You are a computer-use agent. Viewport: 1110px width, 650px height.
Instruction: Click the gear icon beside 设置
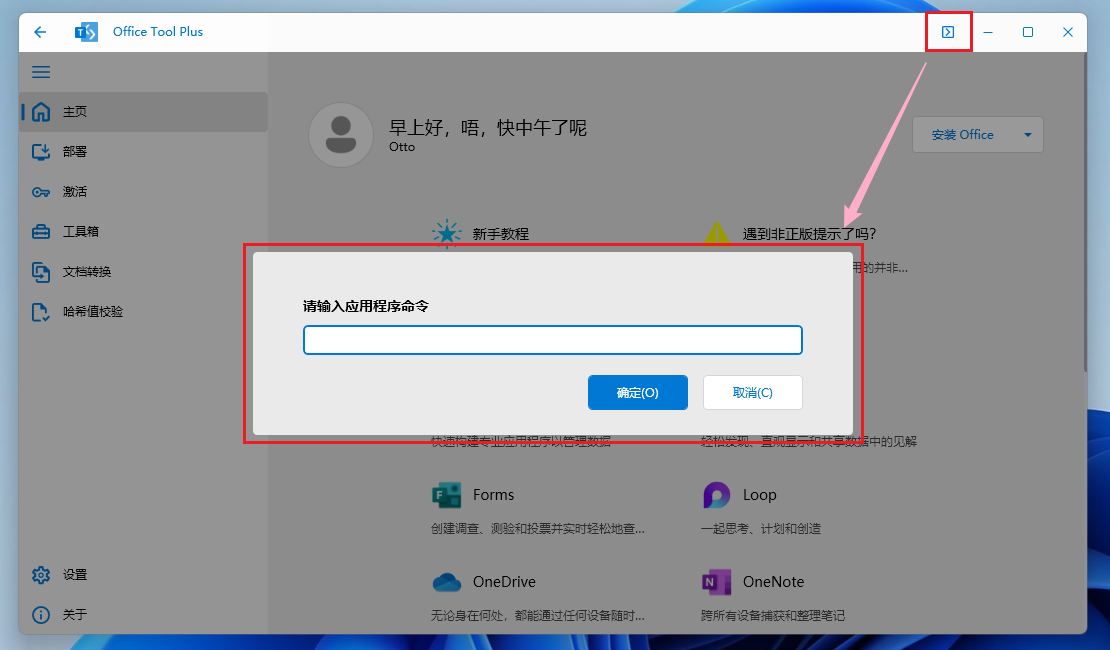(x=41, y=575)
